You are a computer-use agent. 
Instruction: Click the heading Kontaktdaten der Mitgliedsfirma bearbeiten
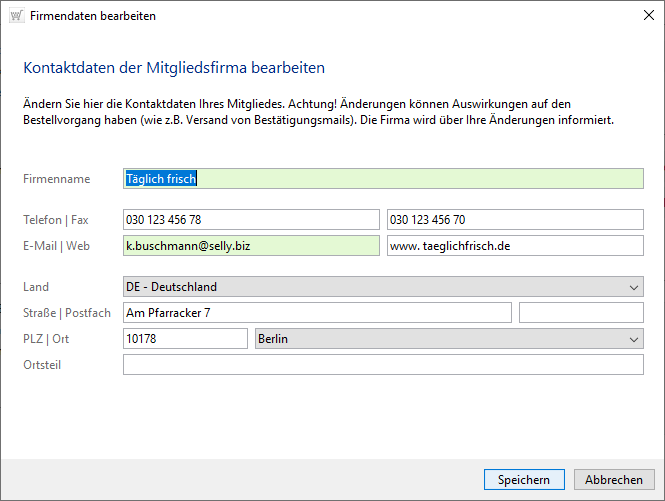tap(174, 68)
